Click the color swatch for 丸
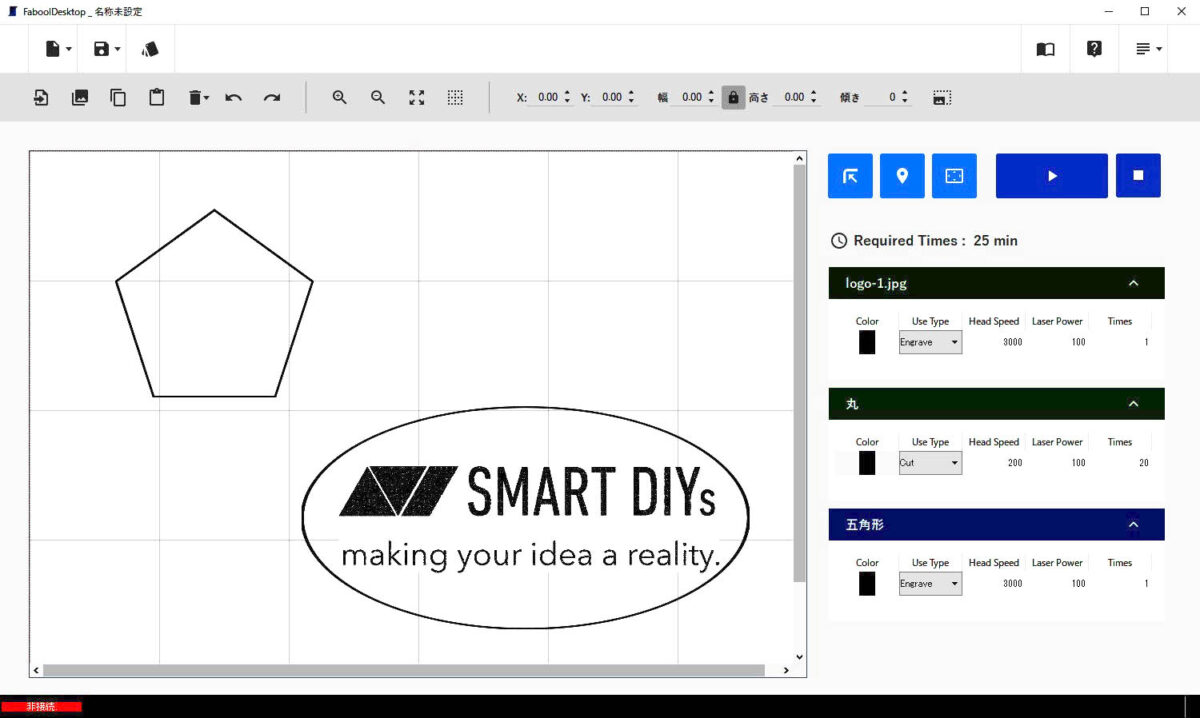1200x718 pixels. (867, 463)
